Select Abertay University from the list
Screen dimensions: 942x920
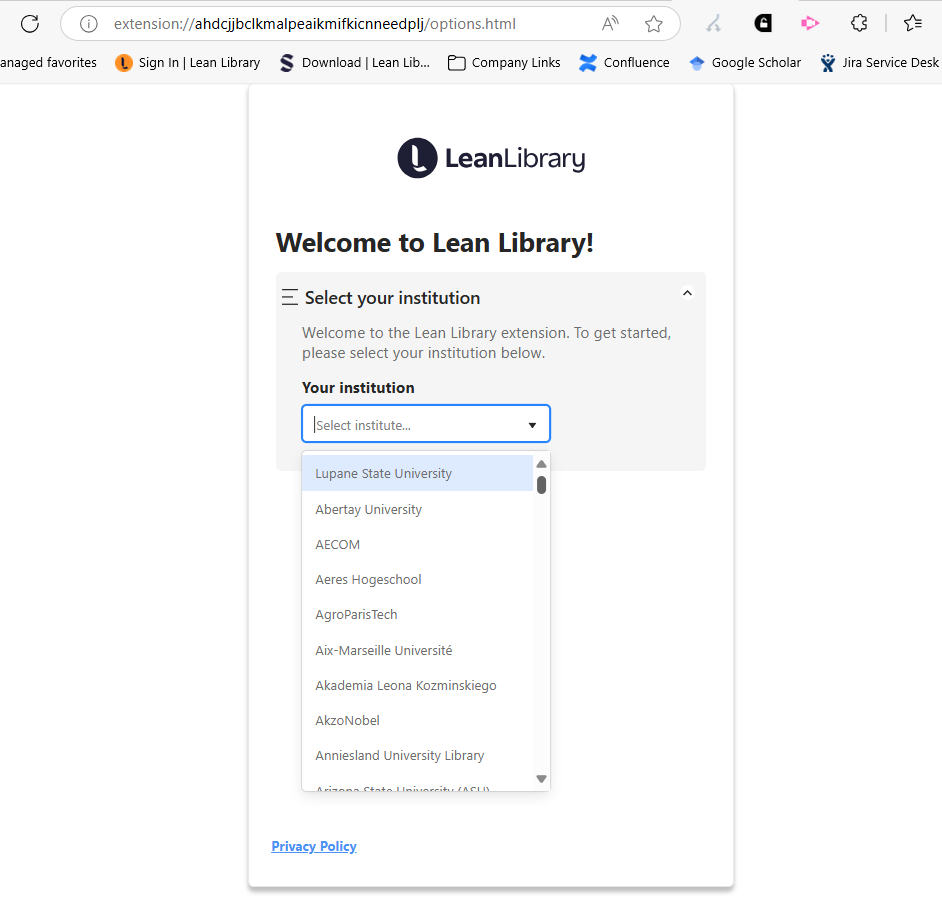click(368, 509)
